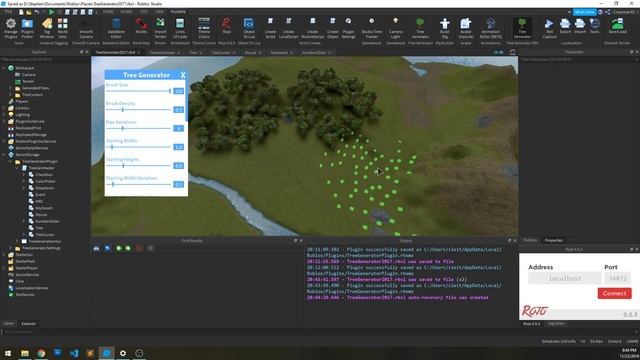Click the Starting Height slider handle

pos(123,165)
